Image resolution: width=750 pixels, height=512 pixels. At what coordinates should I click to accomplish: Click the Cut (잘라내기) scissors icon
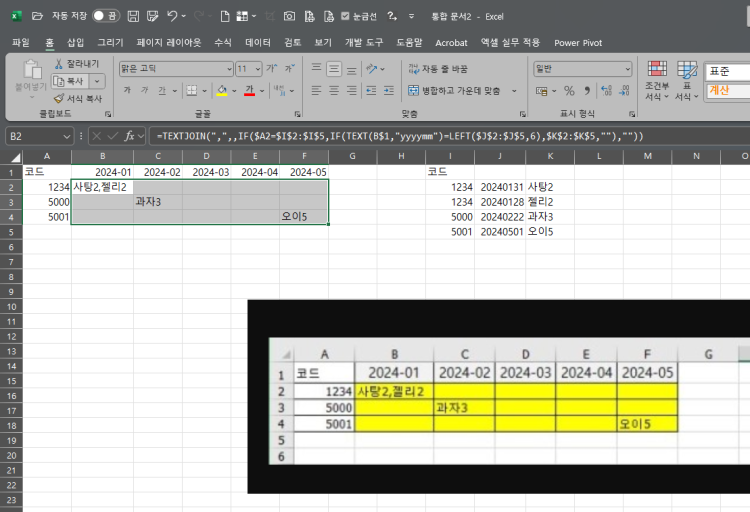click(58, 64)
